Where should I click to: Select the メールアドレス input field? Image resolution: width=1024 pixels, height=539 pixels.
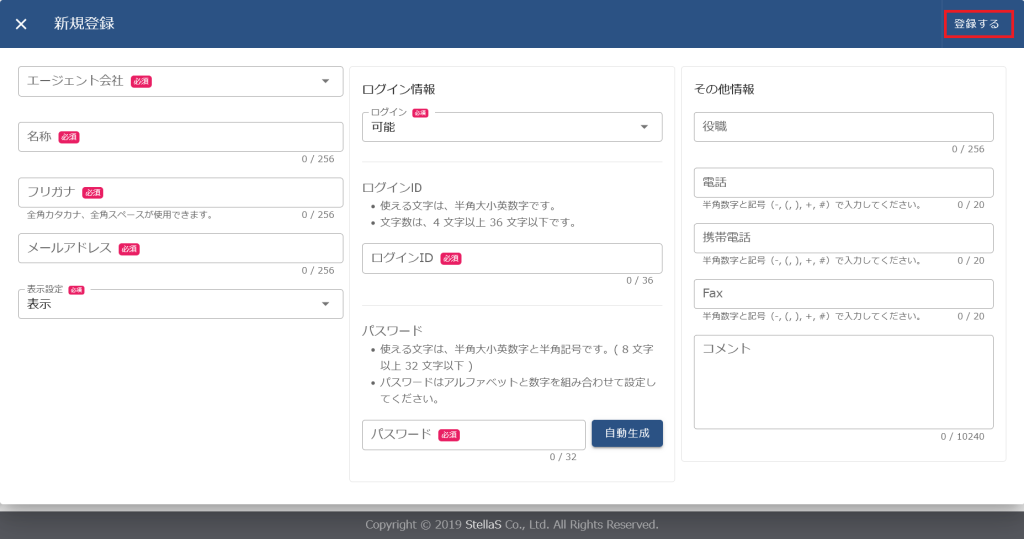180,249
